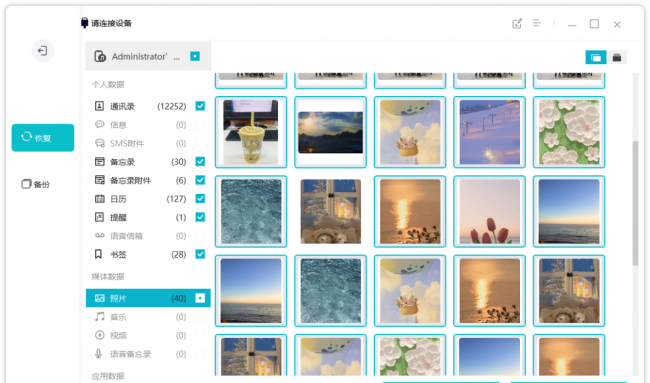Click the (12252) contacts count
Image resolution: width=650 pixels, height=383 pixels.
(172, 106)
